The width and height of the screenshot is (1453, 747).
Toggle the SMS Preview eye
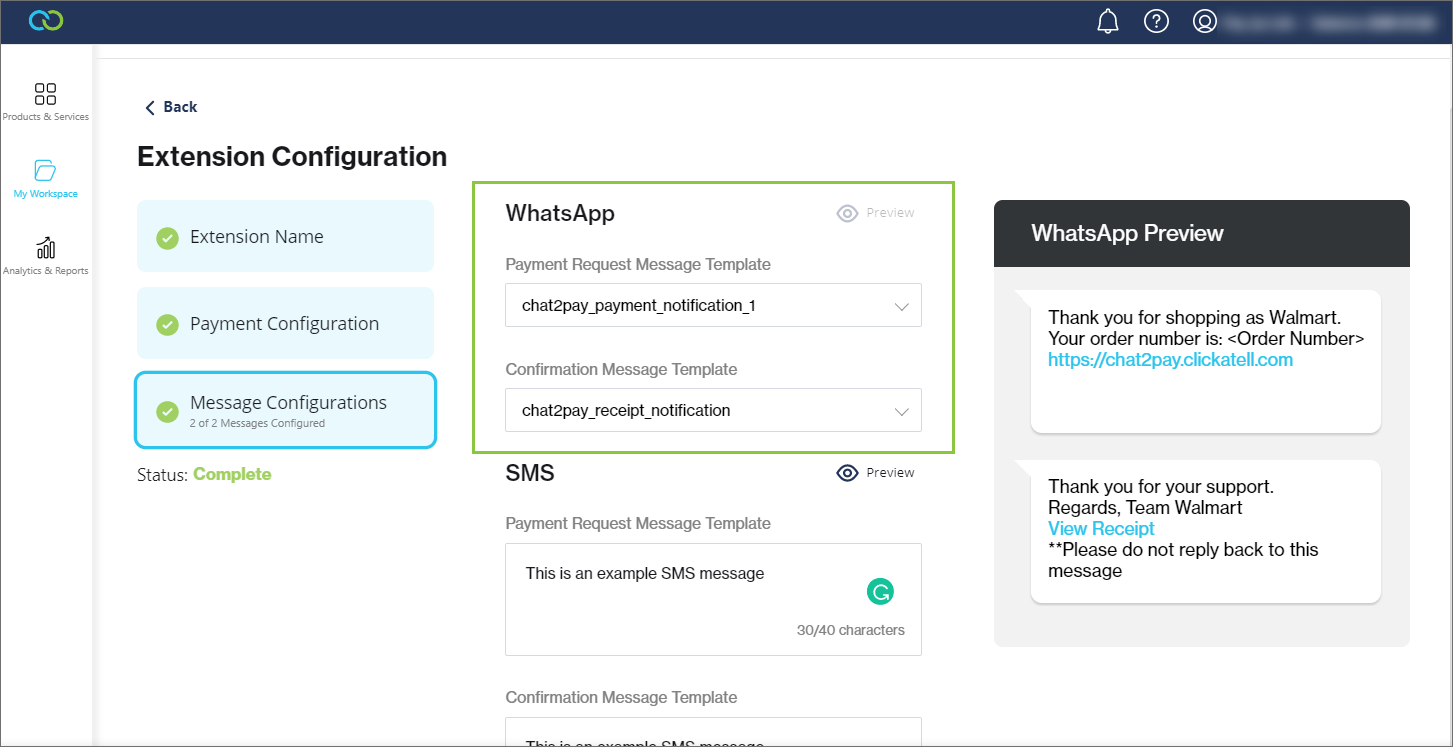pos(848,473)
